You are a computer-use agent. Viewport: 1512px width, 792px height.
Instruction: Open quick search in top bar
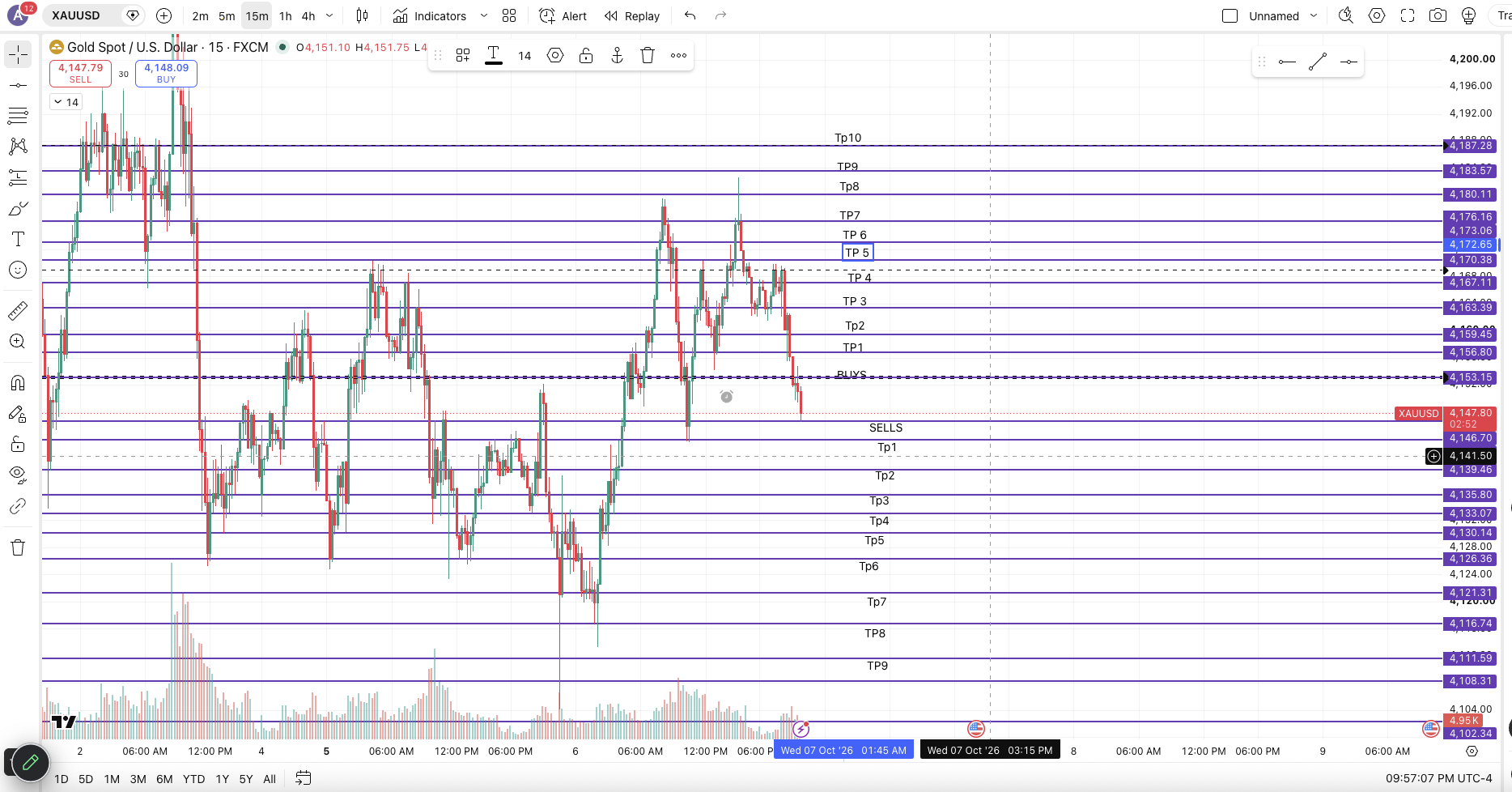coord(1346,15)
